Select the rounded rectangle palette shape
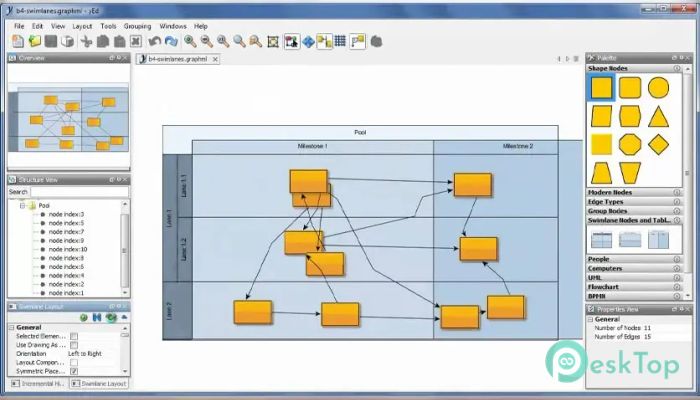 (x=630, y=88)
